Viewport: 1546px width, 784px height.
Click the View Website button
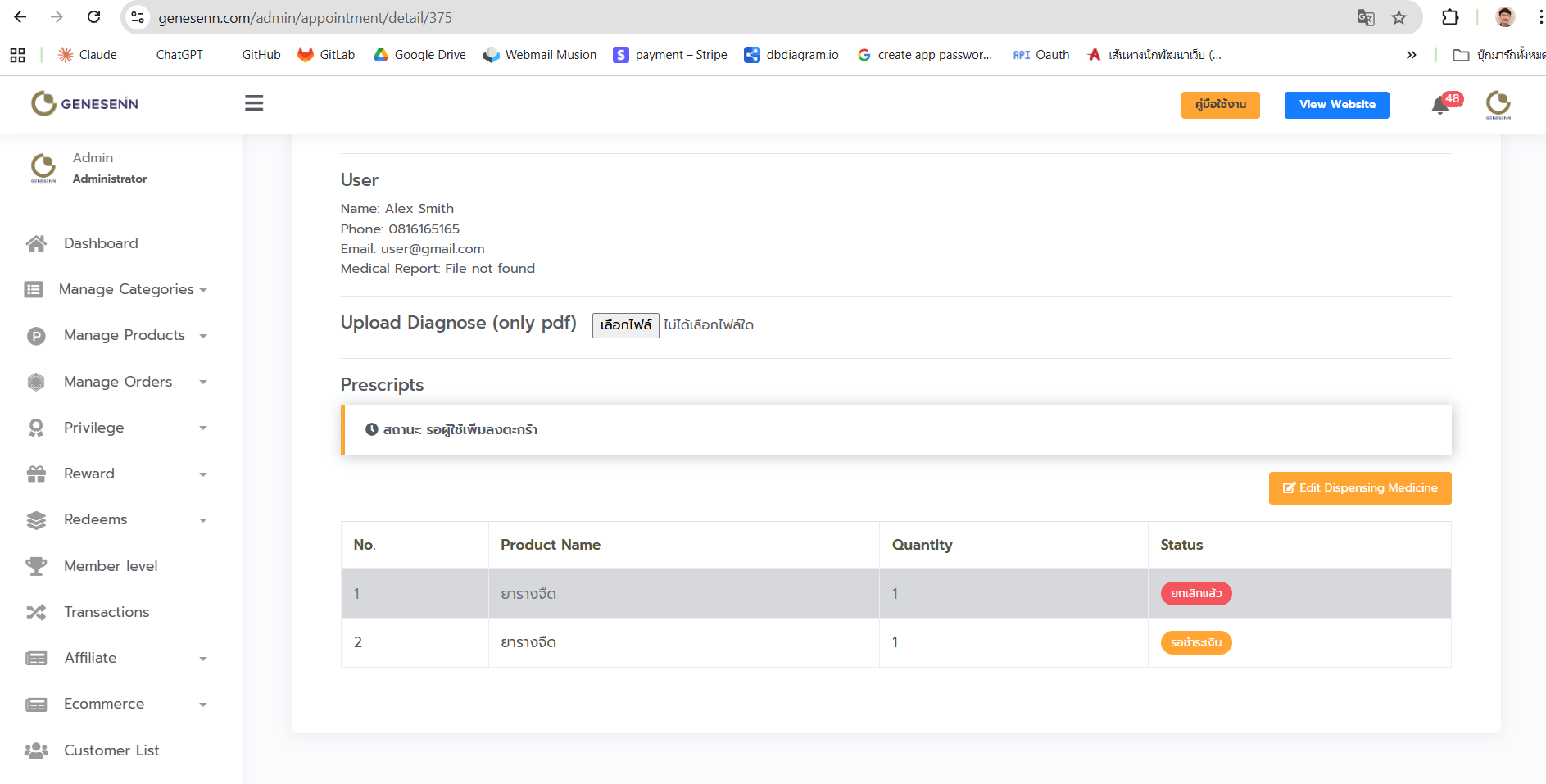click(x=1336, y=105)
